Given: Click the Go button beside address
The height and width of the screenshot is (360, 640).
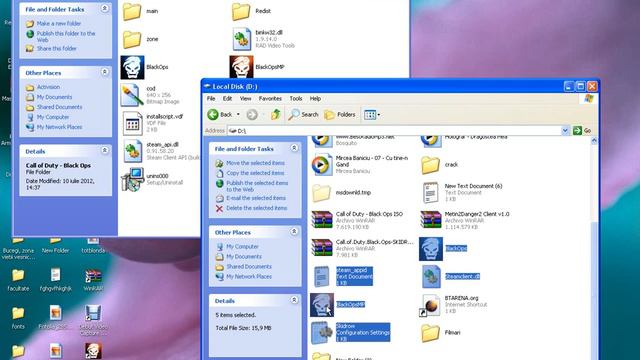Looking at the screenshot, I should tap(582, 131).
